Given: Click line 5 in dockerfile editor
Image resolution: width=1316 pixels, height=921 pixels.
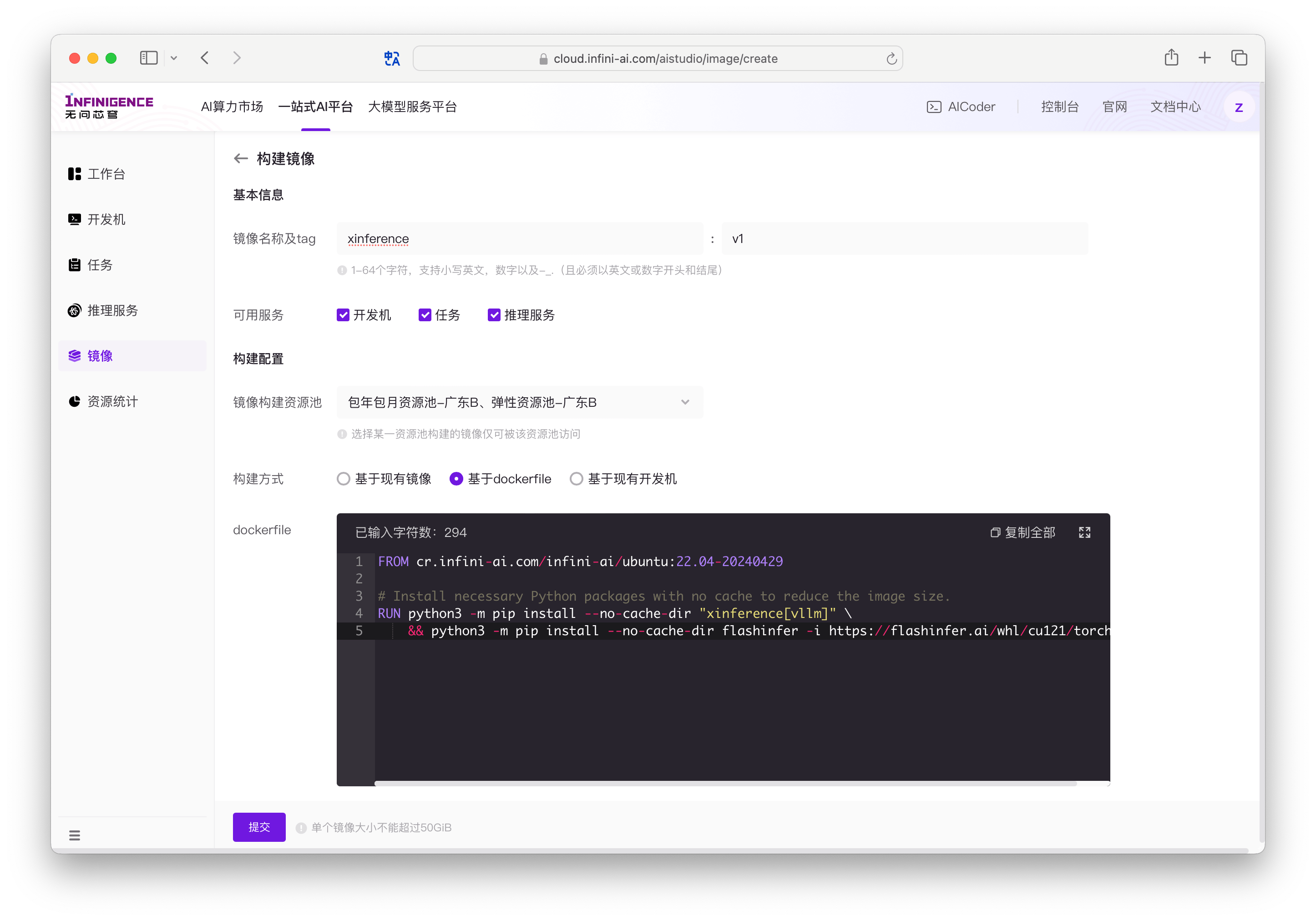Looking at the screenshot, I should [724, 631].
